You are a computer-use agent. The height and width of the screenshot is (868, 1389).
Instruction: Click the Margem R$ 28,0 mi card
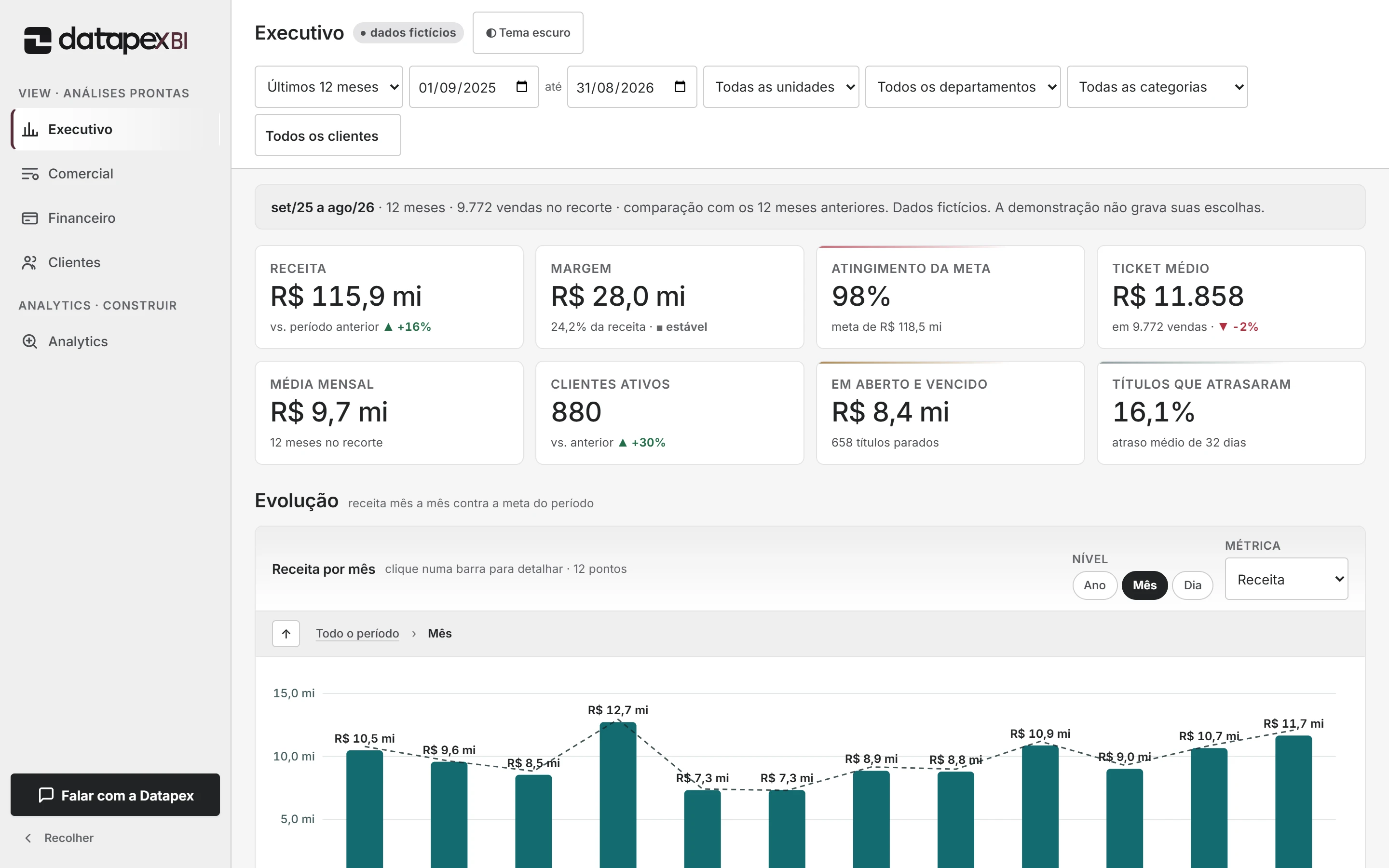coord(670,297)
